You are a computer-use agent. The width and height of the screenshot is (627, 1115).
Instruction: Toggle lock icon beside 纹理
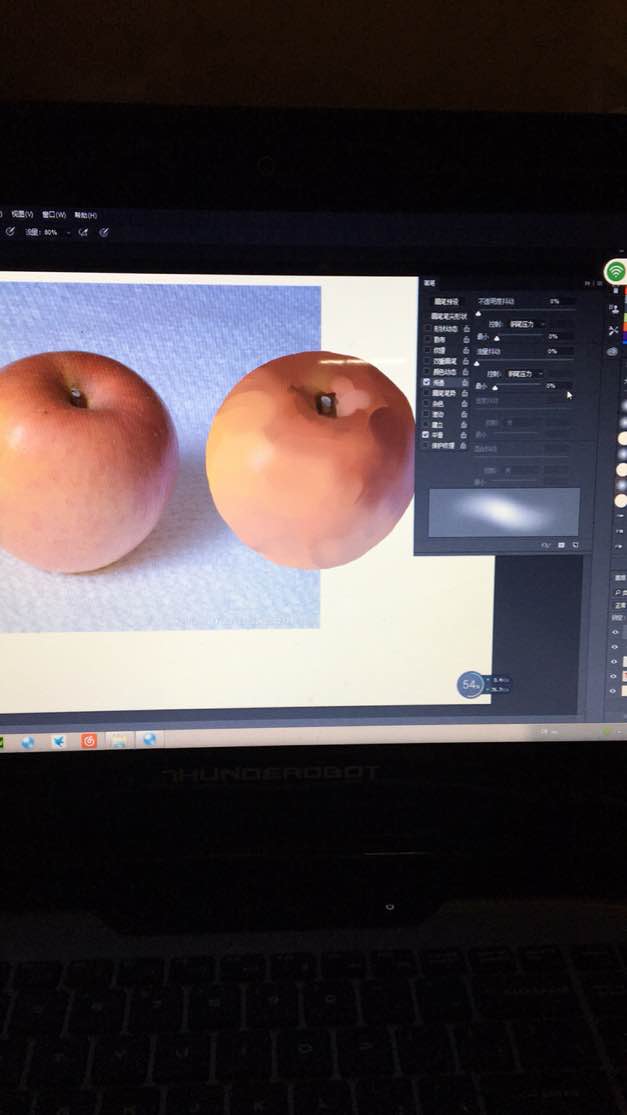466,350
